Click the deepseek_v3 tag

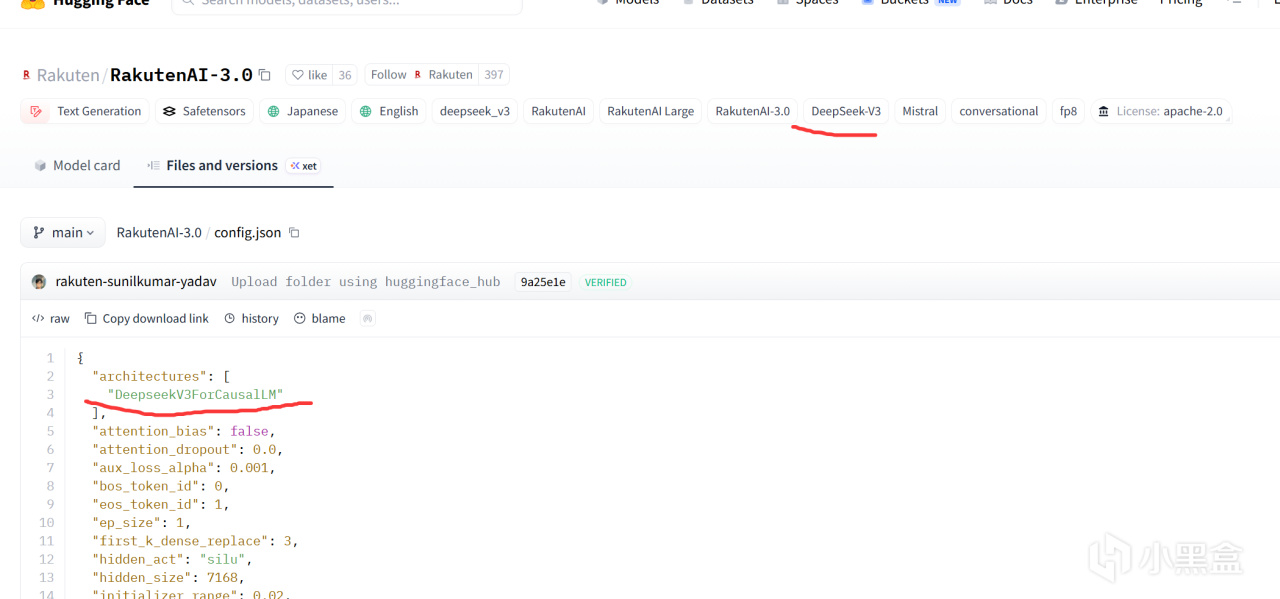pyautogui.click(x=475, y=111)
